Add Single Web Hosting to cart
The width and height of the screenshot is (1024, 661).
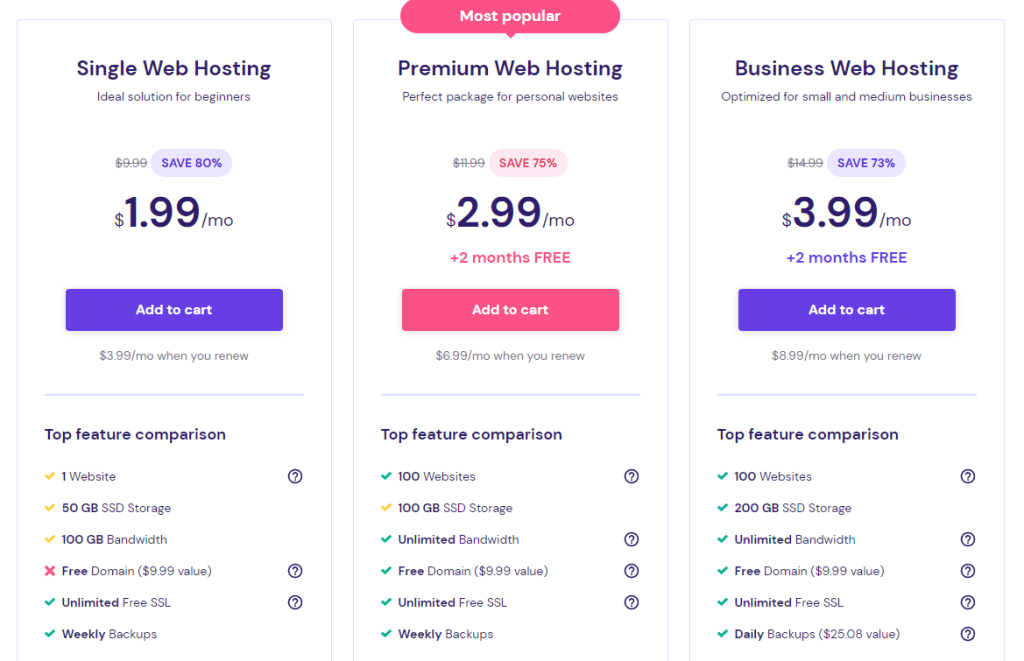pyautogui.click(x=174, y=310)
